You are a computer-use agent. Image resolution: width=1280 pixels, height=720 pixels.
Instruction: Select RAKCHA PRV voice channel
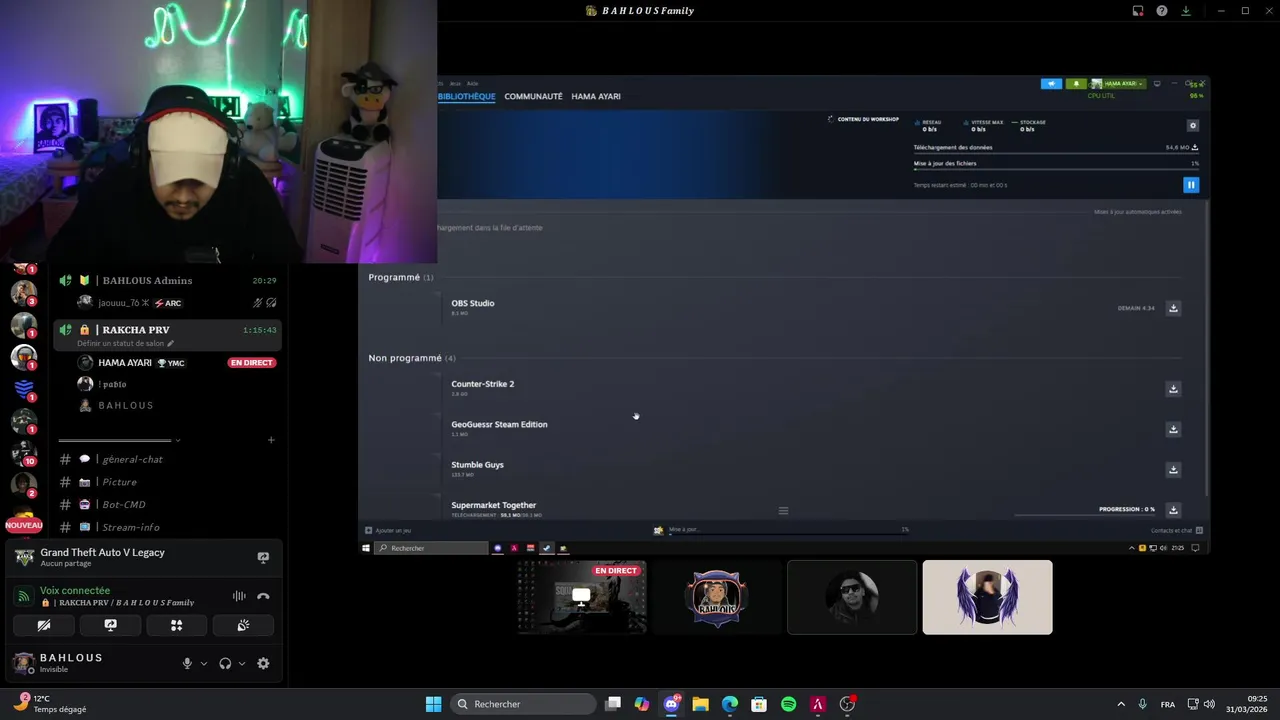coord(168,336)
